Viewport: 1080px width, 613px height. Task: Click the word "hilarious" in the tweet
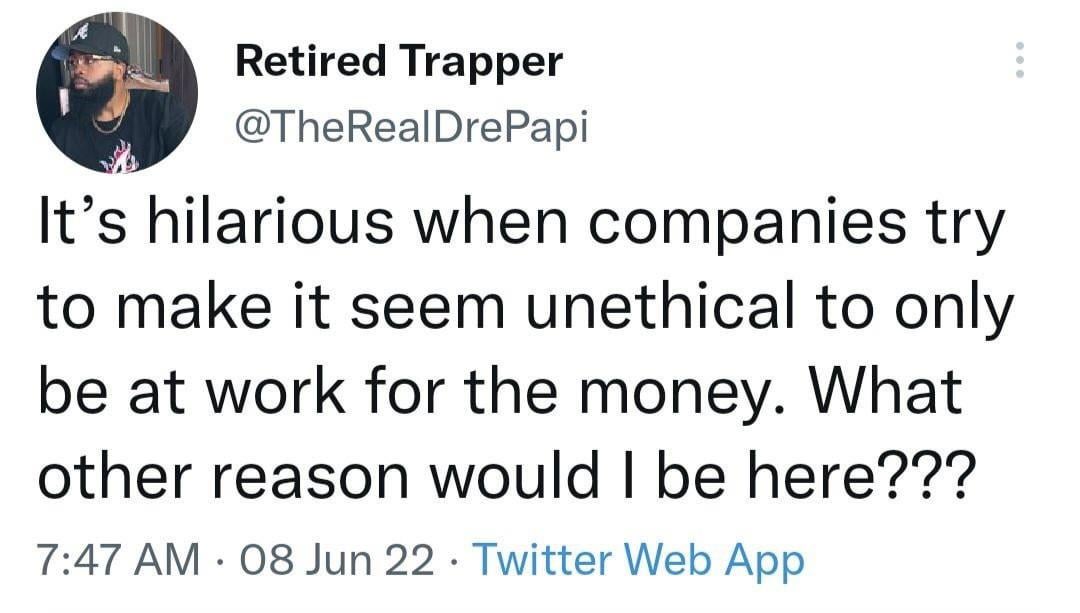pyautogui.click(x=270, y=222)
